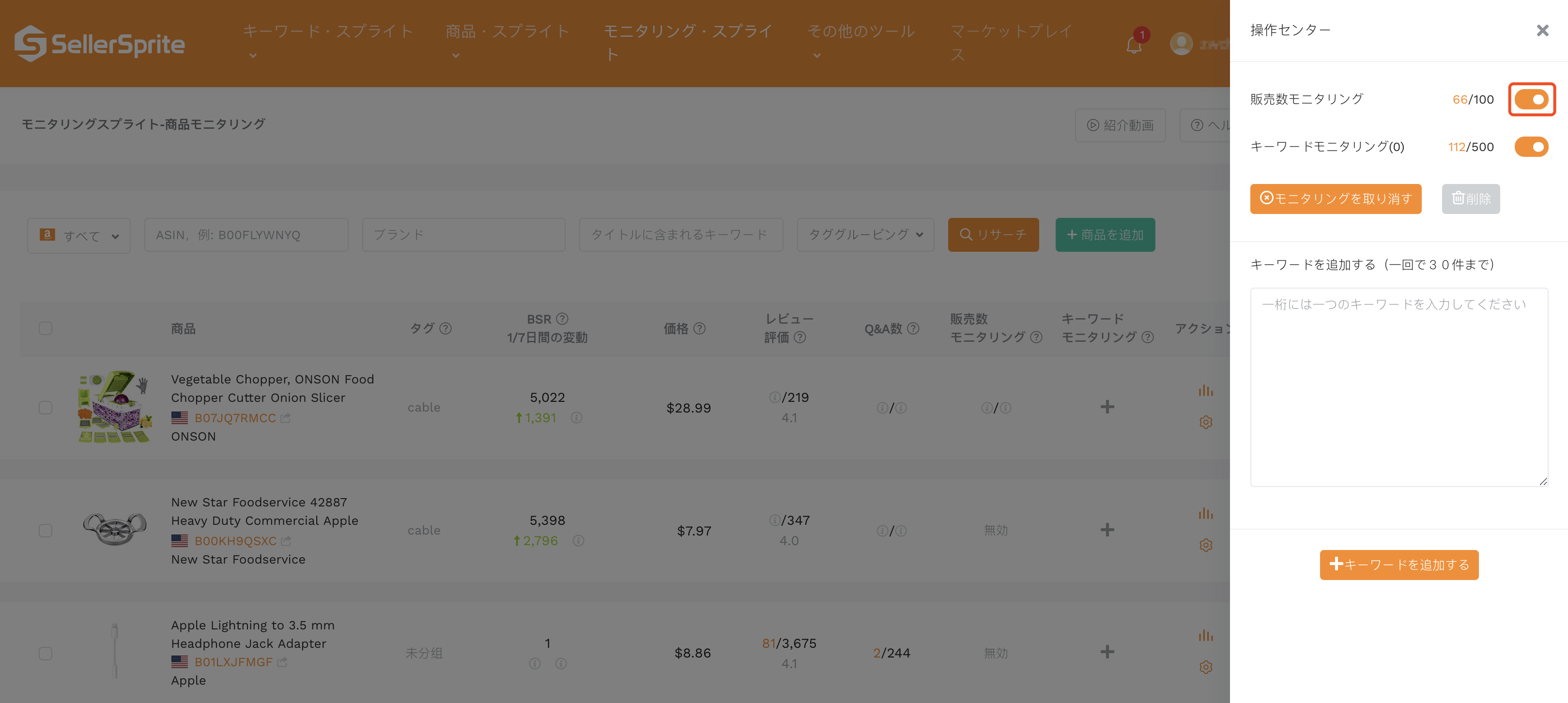Expand the キーワード・スプライト menu
Image resolution: width=1568 pixels, height=703 pixels.
pyautogui.click(x=327, y=31)
